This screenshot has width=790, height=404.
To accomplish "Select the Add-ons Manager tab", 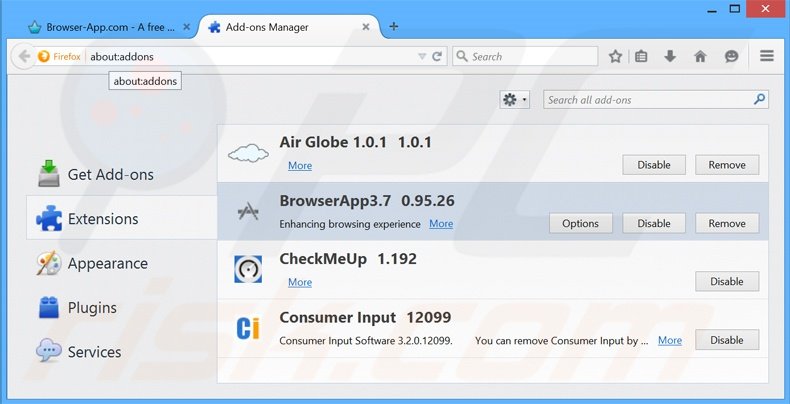I will pos(290,27).
